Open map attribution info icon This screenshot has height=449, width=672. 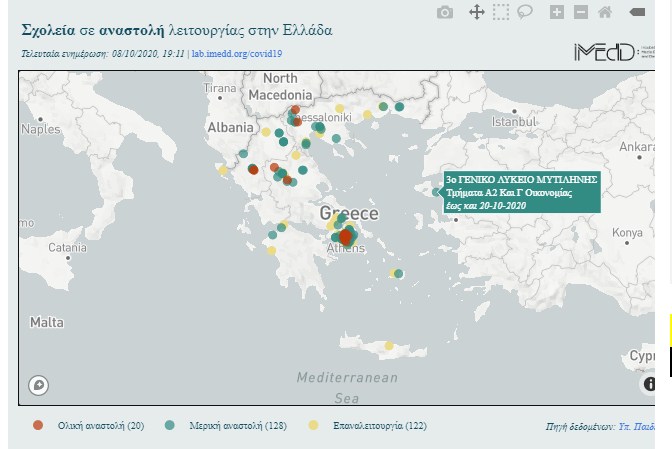[x=648, y=384]
